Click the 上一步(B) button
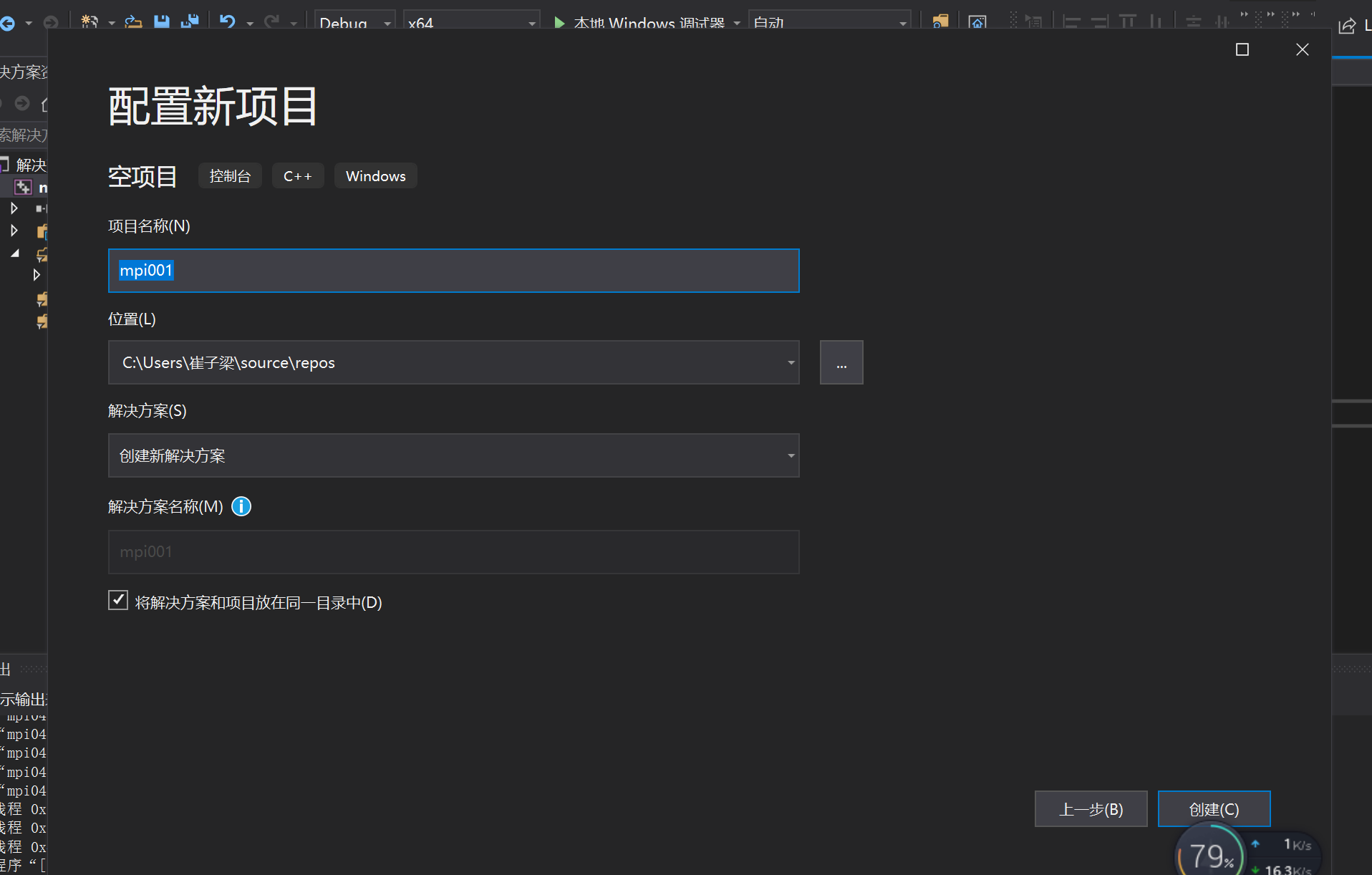The height and width of the screenshot is (875, 1372). [1091, 808]
